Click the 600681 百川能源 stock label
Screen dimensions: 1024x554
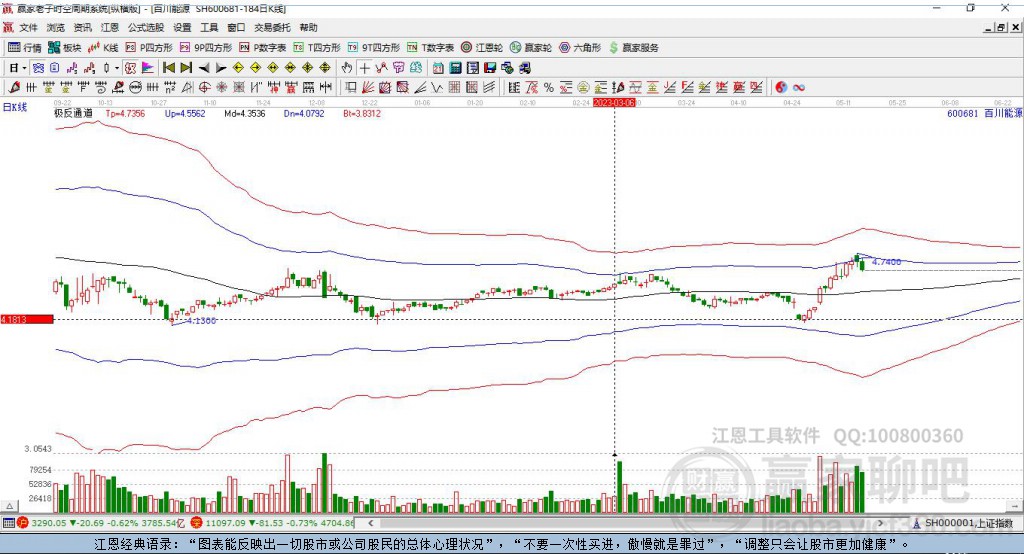coord(984,114)
